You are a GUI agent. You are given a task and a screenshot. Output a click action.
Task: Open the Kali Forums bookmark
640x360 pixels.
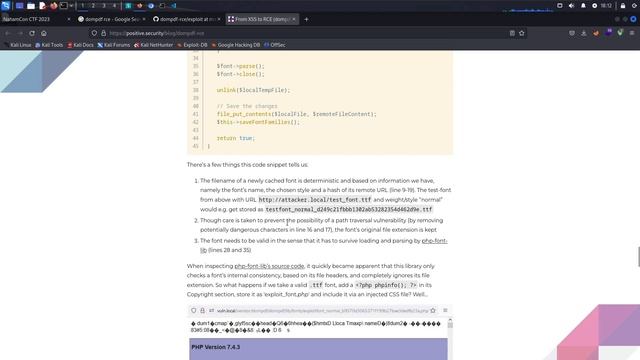coord(114,45)
